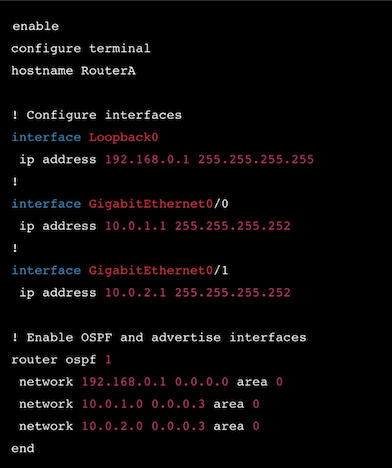This screenshot has width=392, height=468.
Task: Click the 'enable' command line
Action: click(35, 26)
